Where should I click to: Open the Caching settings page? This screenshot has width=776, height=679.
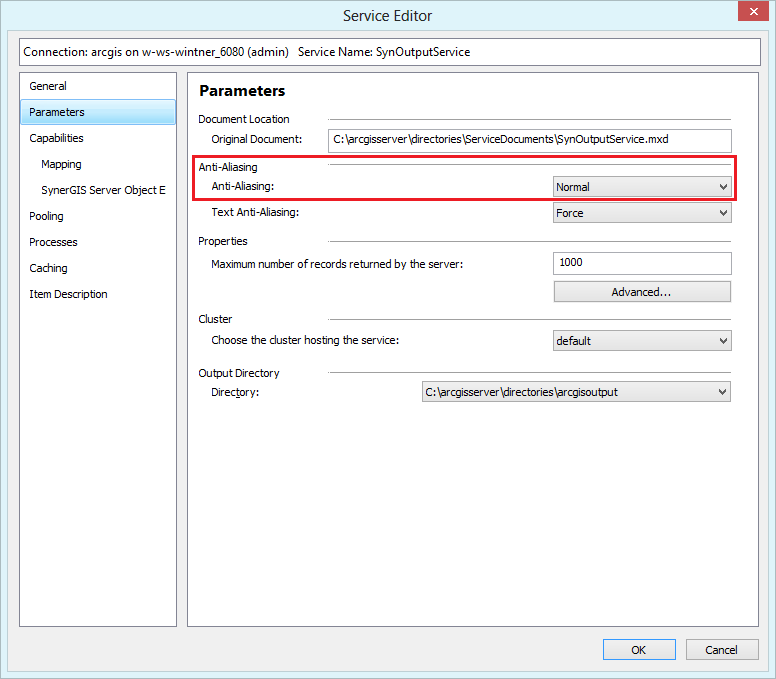click(x=48, y=268)
